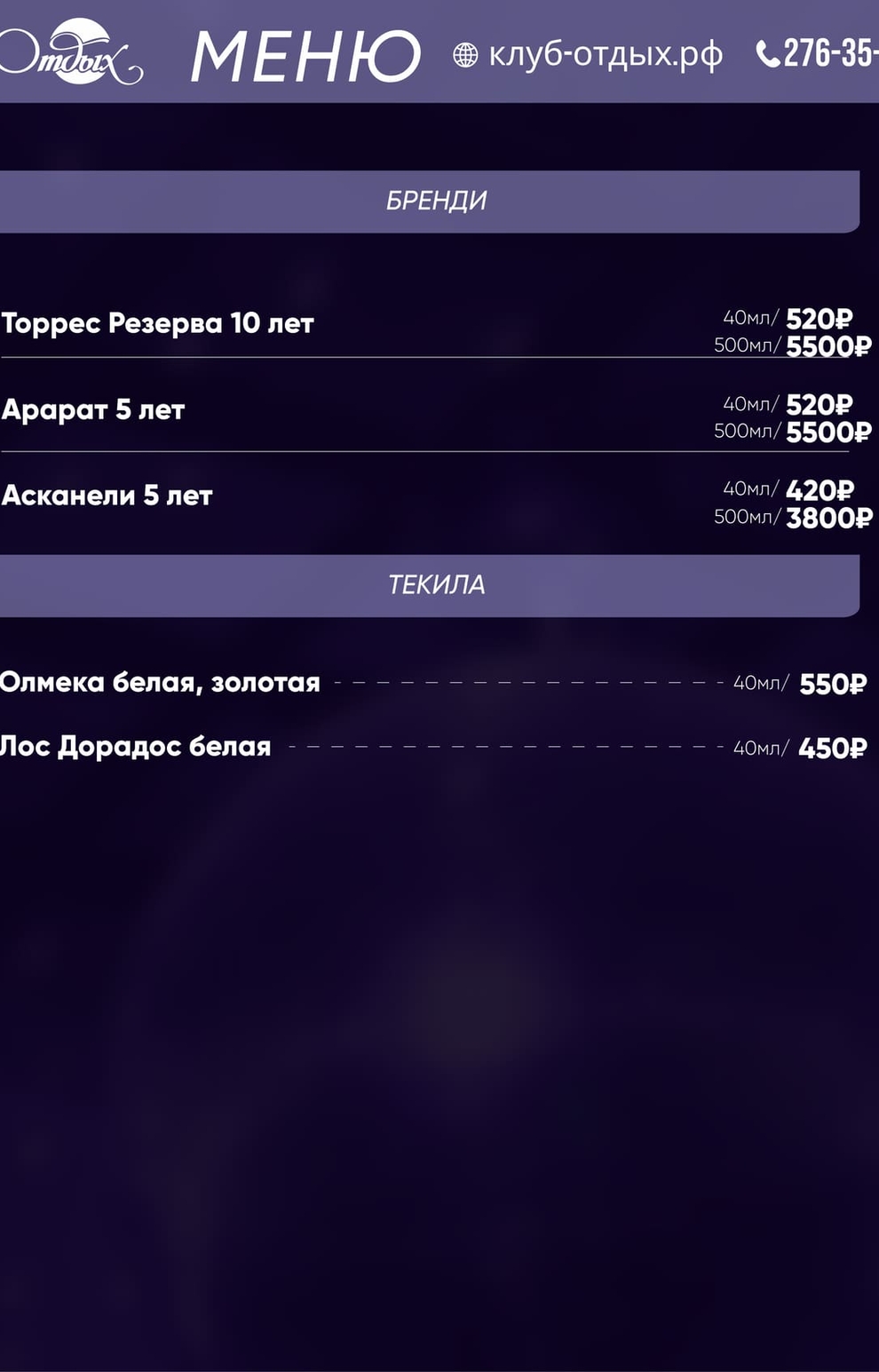This screenshot has width=879, height=1372.
Task: Click the phone handset icon
Action: pyautogui.click(x=767, y=54)
